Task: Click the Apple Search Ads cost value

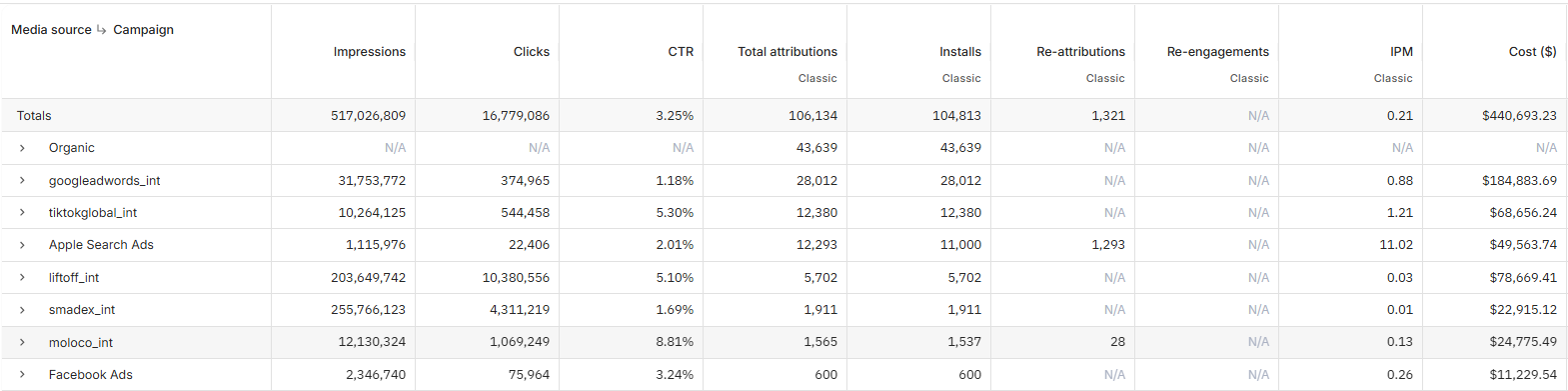Action: 1519,245
